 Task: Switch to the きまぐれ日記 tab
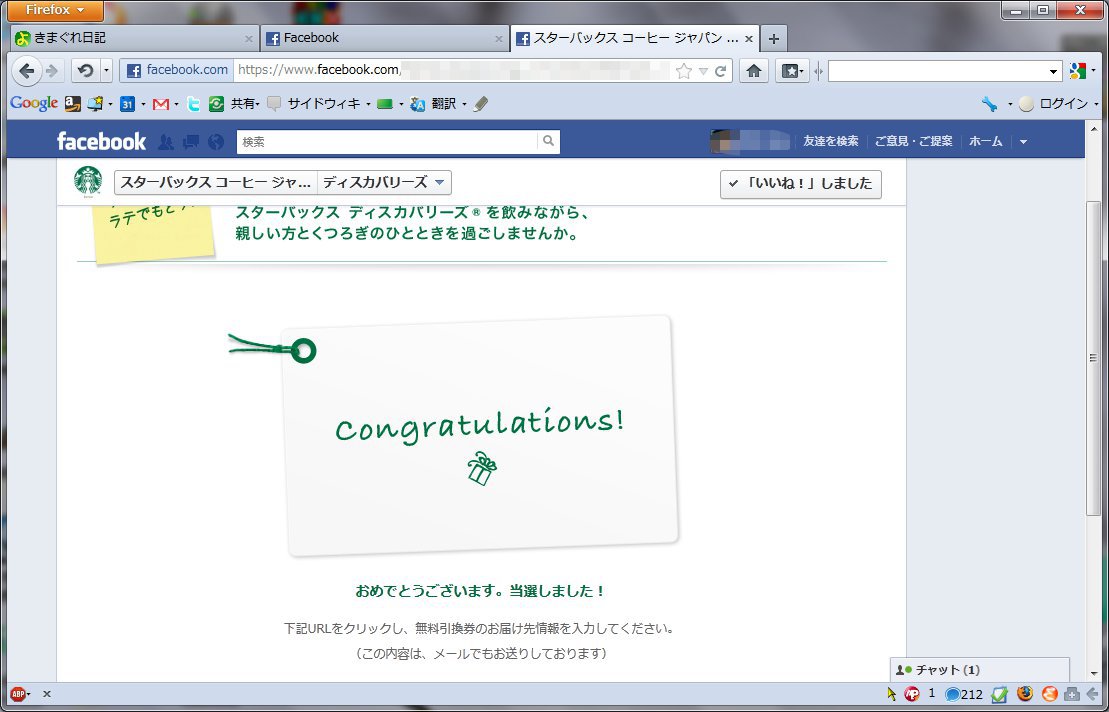[134, 38]
